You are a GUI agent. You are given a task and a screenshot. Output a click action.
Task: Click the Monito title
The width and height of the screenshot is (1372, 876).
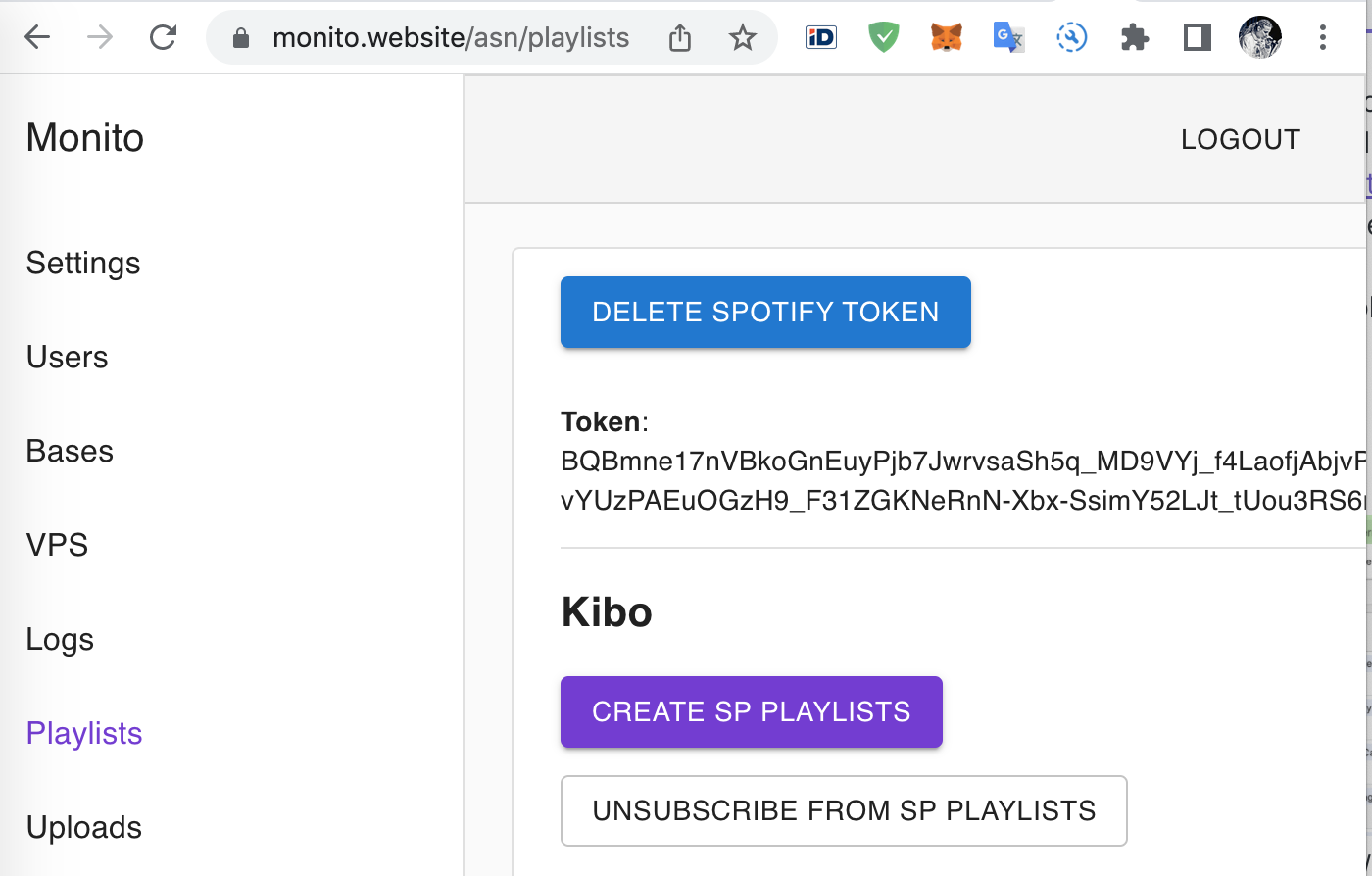85,138
